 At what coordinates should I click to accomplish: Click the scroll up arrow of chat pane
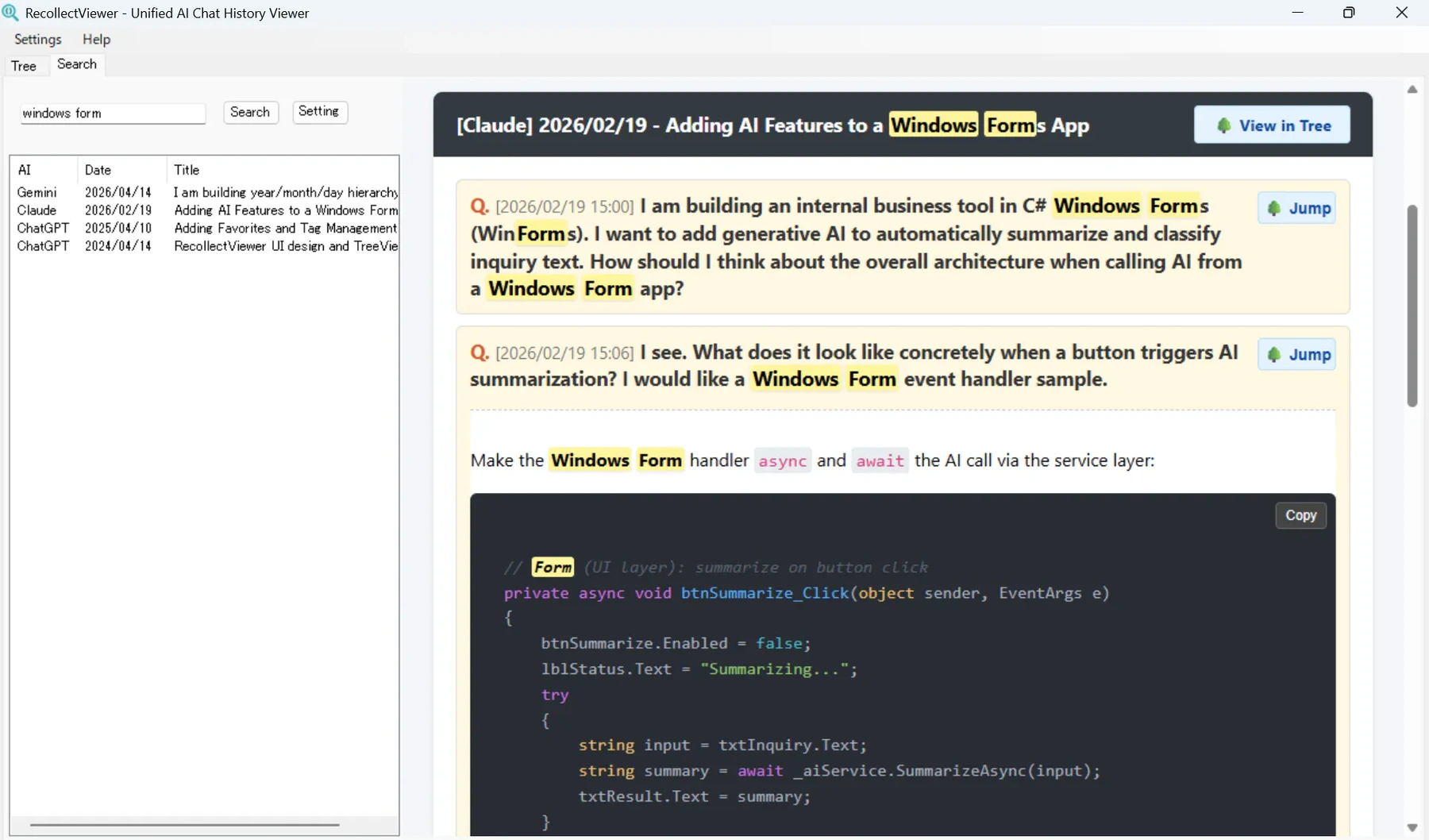(x=1412, y=89)
